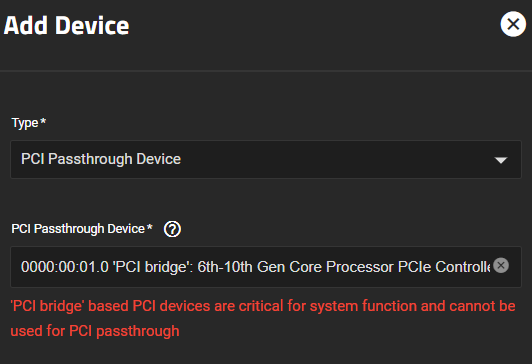Click the red PCI bridge error message

pos(263,319)
